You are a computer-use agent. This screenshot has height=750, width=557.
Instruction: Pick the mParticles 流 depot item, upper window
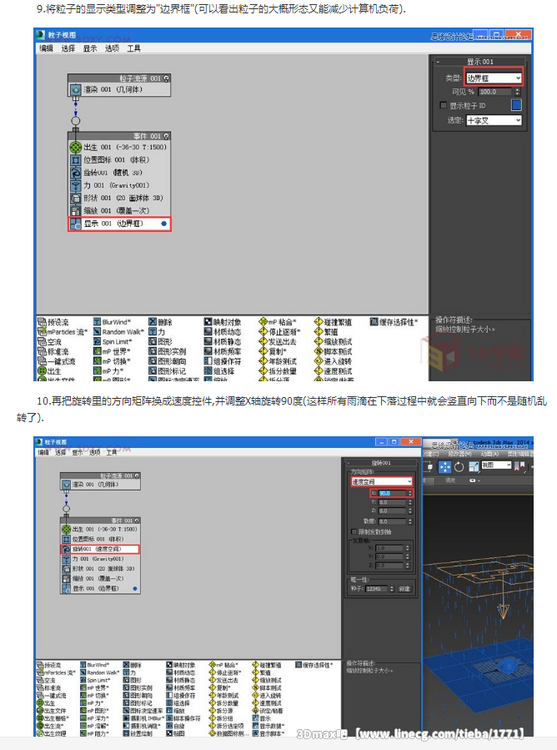click(x=62, y=332)
